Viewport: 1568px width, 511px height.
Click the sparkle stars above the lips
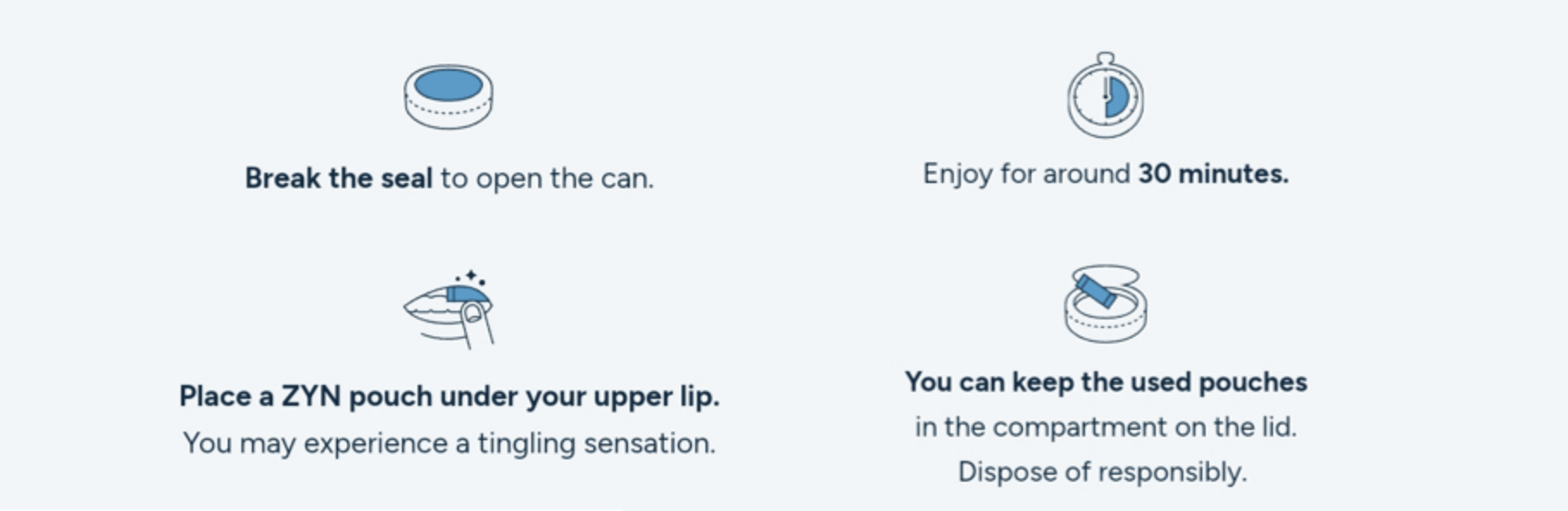coord(471,276)
